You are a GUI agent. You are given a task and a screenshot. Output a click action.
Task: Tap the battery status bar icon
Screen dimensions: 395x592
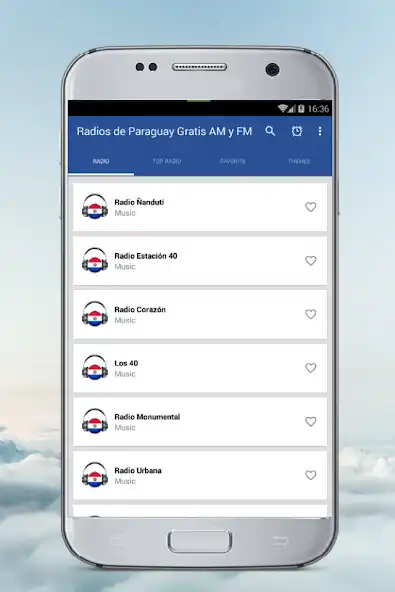(301, 109)
